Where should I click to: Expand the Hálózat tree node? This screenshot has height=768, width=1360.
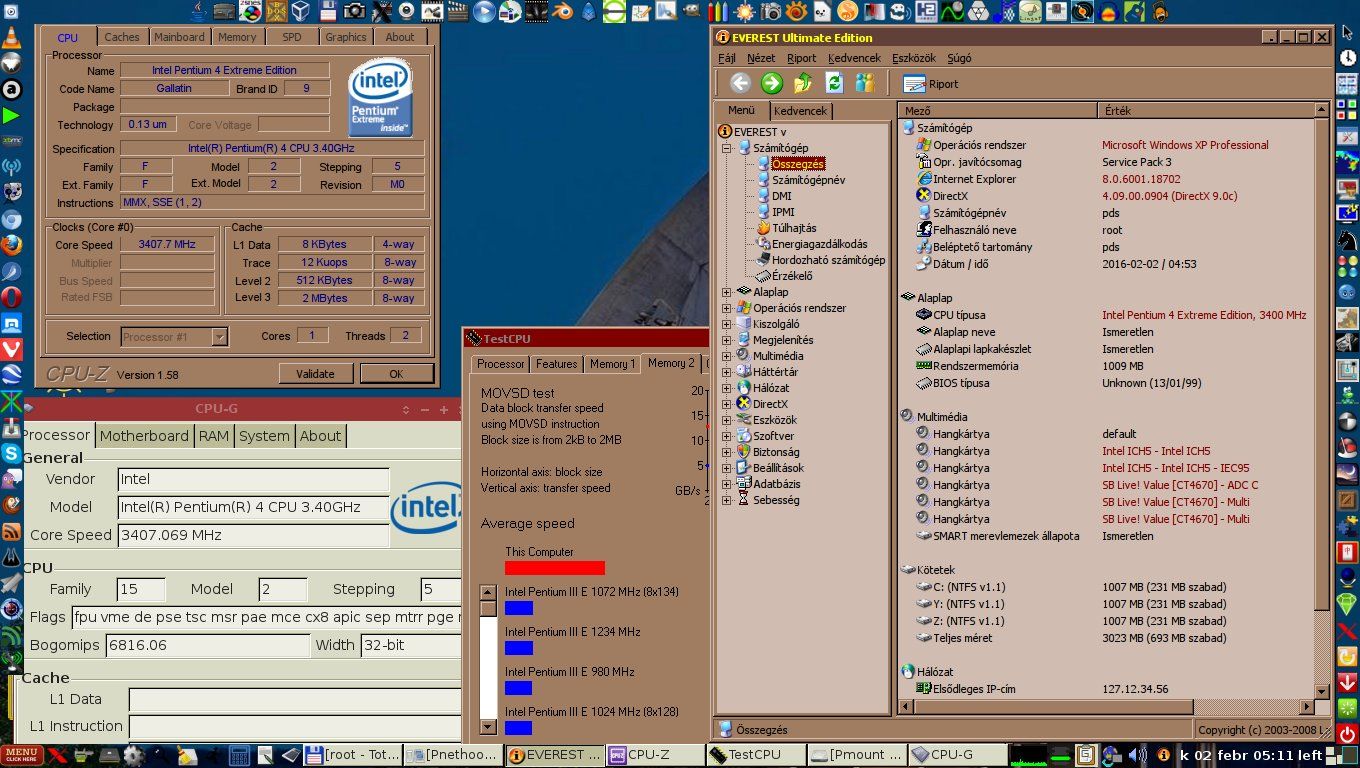click(x=727, y=388)
